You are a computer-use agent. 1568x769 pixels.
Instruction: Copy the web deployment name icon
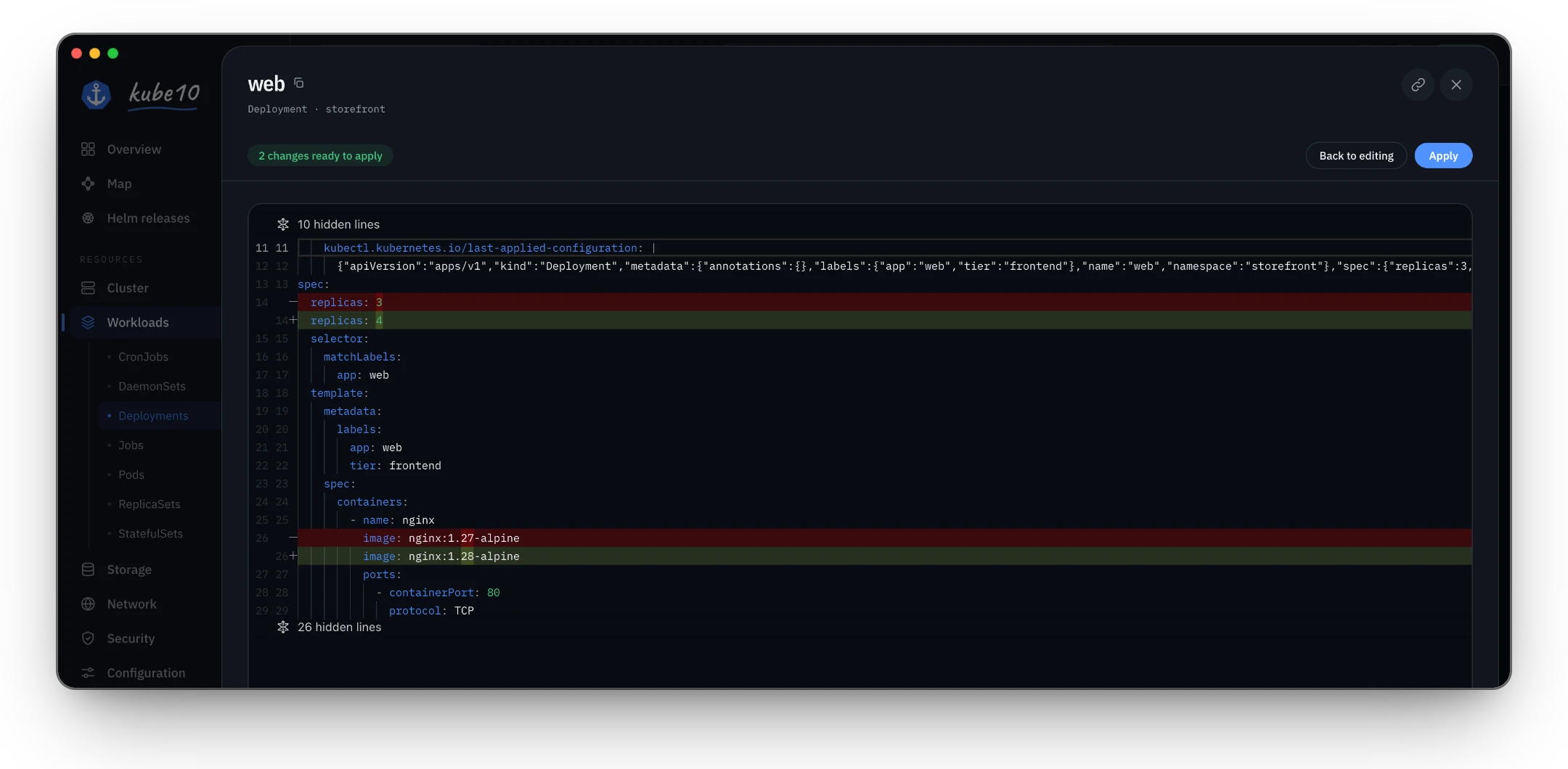(x=298, y=83)
